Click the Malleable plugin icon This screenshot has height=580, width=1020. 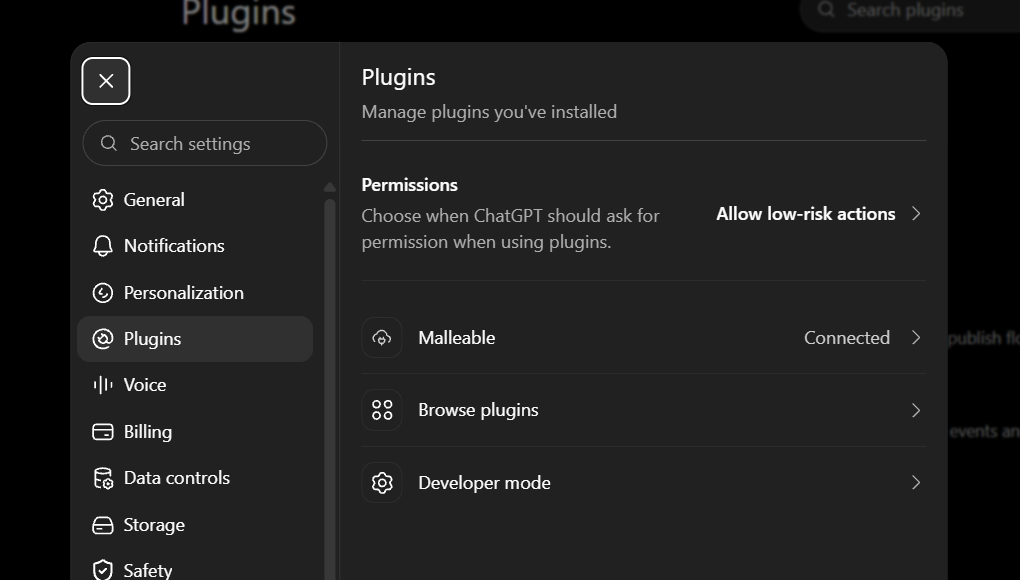coord(382,337)
